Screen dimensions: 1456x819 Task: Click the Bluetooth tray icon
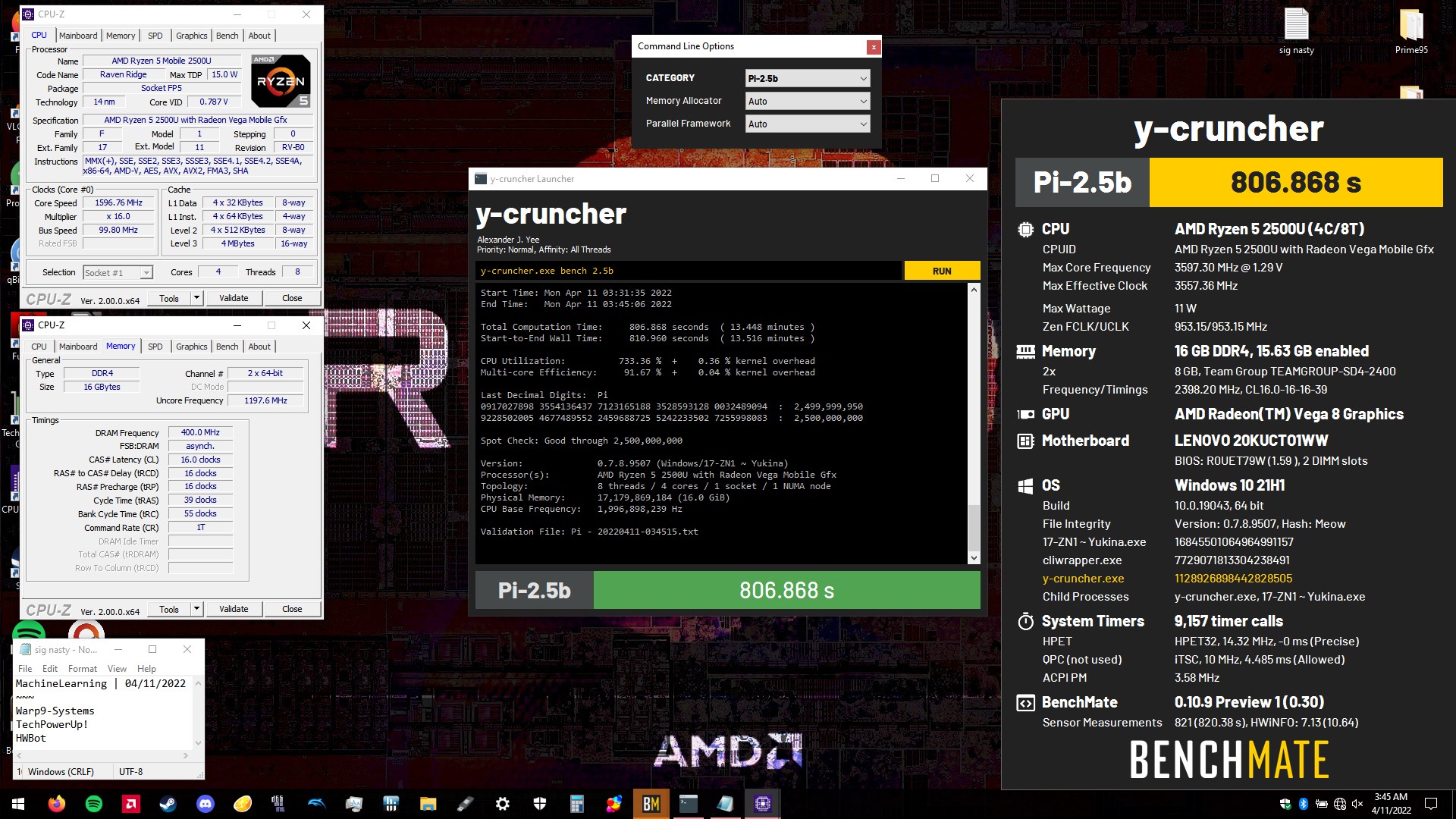click(1304, 804)
